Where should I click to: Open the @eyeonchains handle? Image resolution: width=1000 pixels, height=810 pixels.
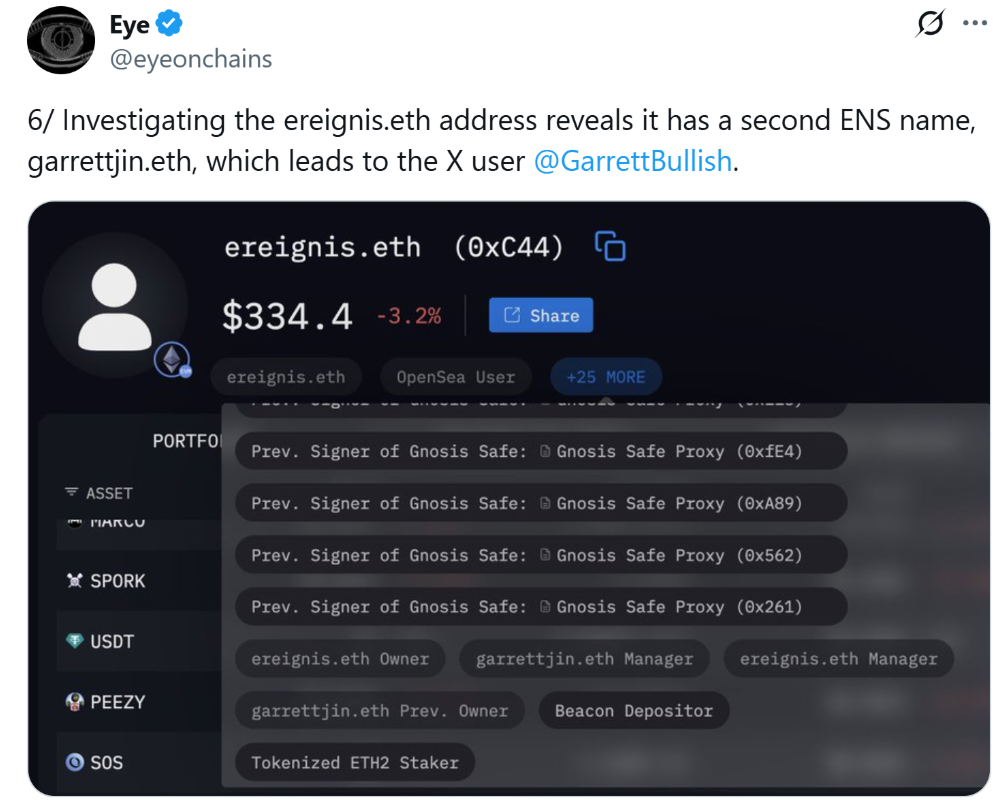[190, 59]
